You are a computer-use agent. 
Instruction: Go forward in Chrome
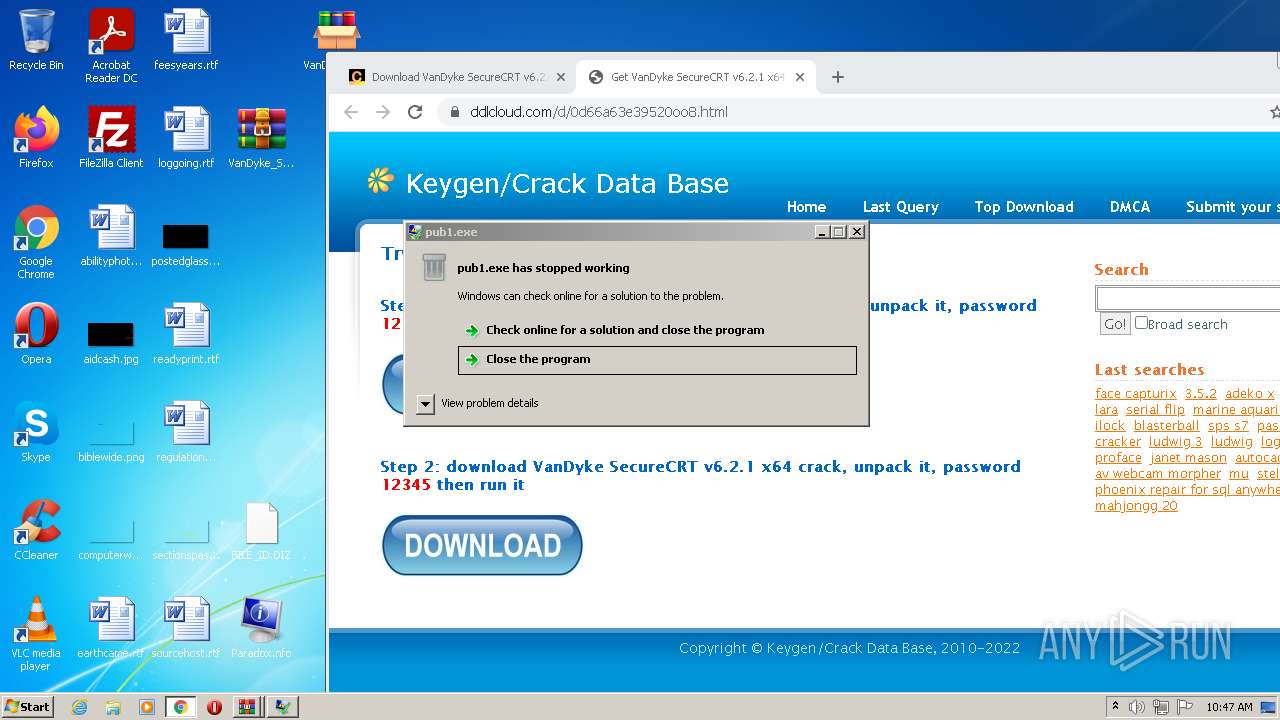pos(383,112)
